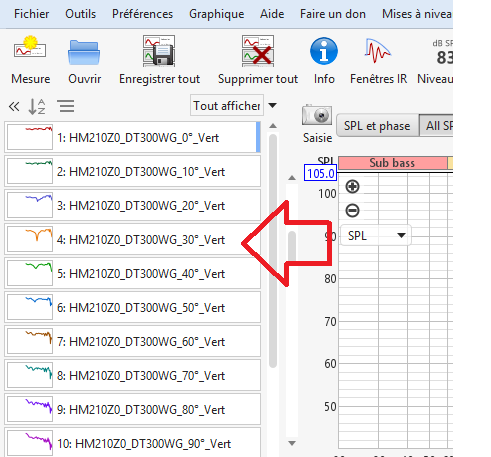Collapse the measurement panel with double chevron
This screenshot has width=491, height=457.
pos(14,107)
